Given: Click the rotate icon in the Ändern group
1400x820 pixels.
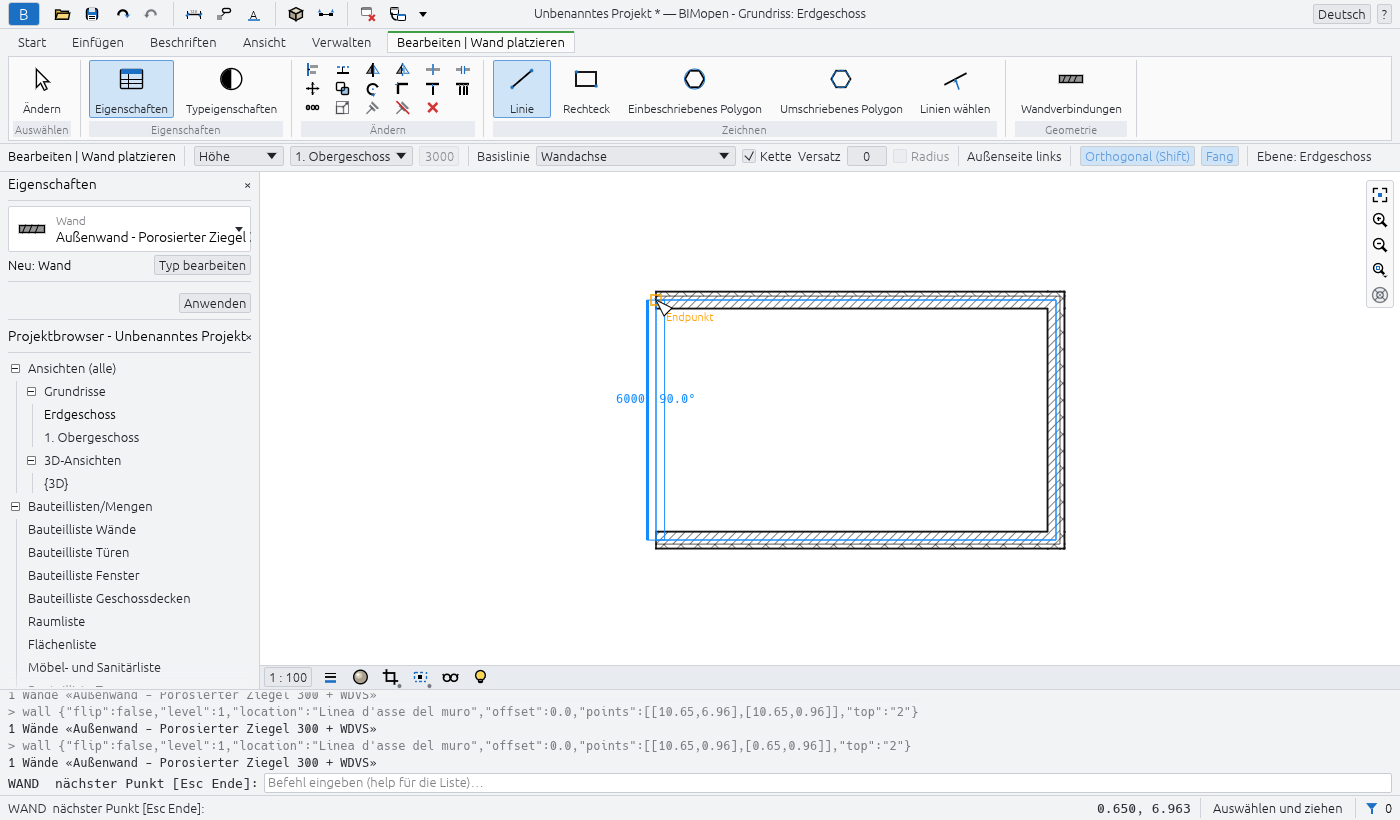Looking at the screenshot, I should click(x=372, y=89).
